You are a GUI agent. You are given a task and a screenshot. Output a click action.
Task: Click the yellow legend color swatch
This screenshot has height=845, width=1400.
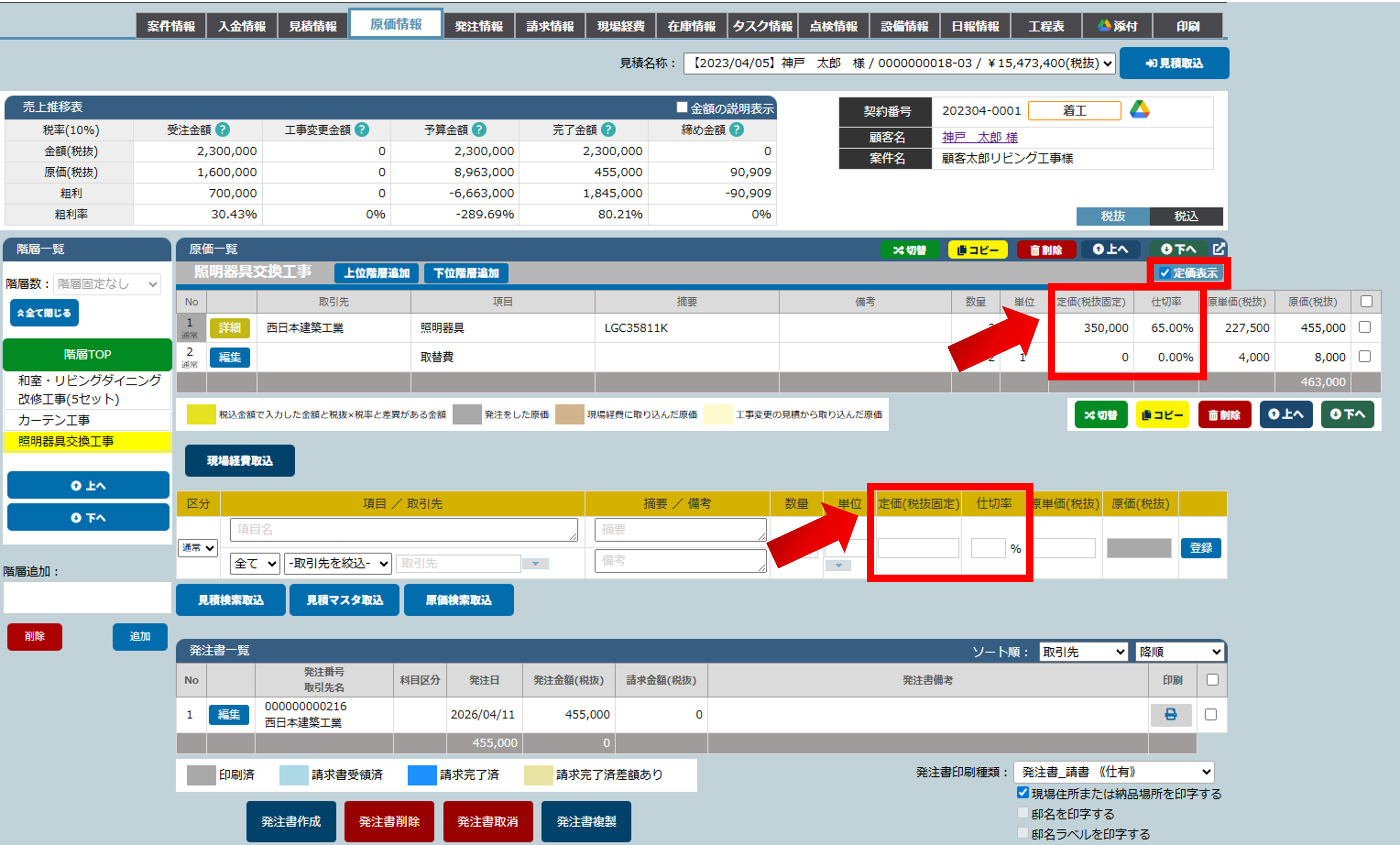click(x=201, y=414)
